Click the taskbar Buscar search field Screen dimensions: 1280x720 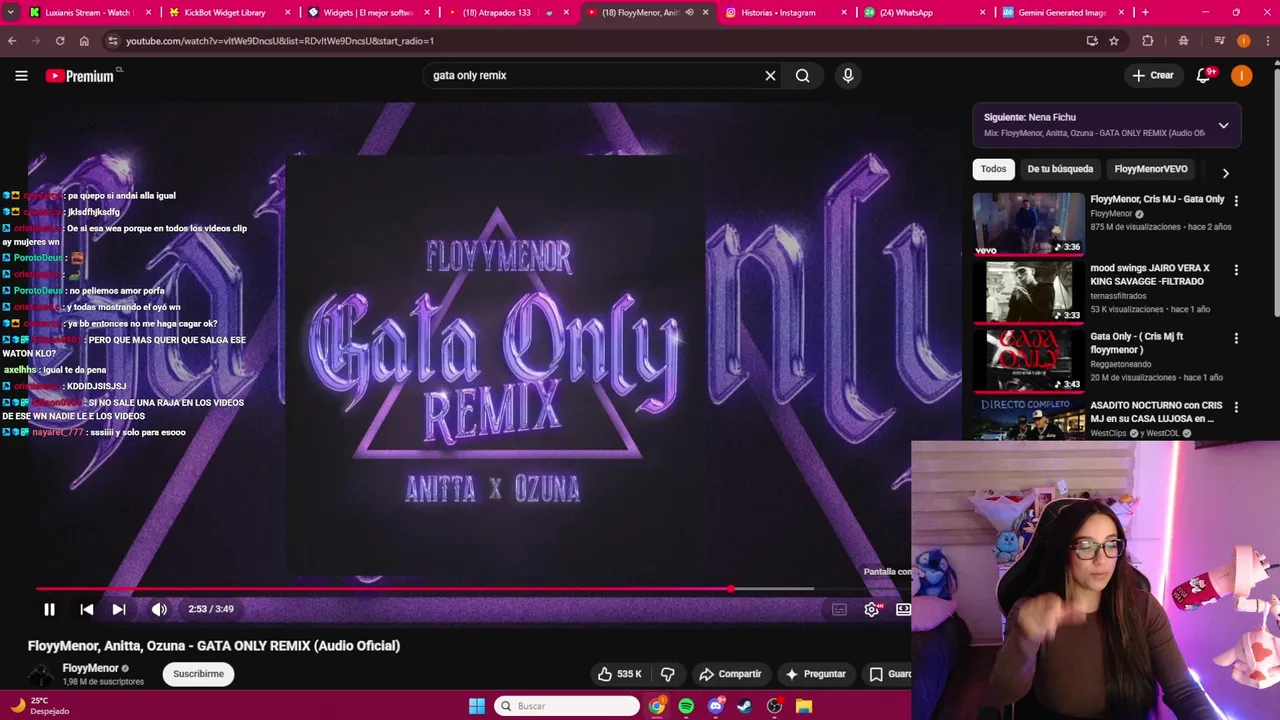[x=567, y=706]
